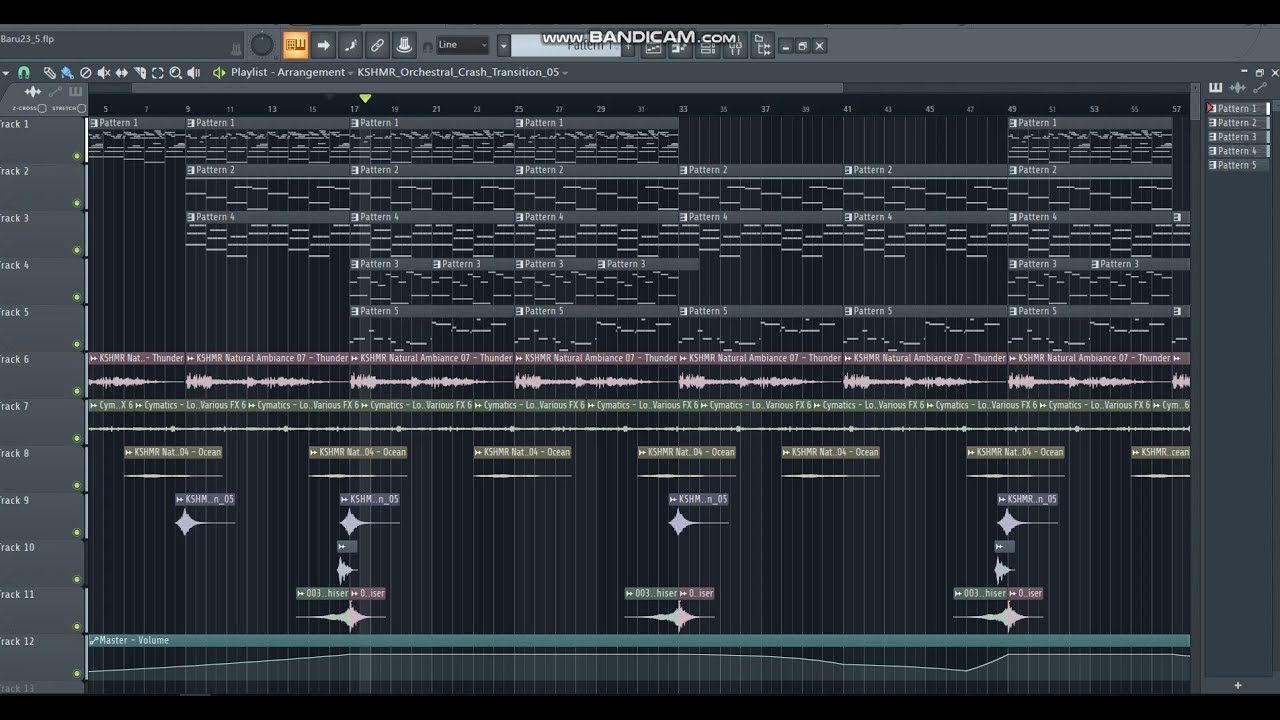Screen dimensions: 1280x720
Task: Click the waveform icon above Z-CROSS
Action: point(32,91)
